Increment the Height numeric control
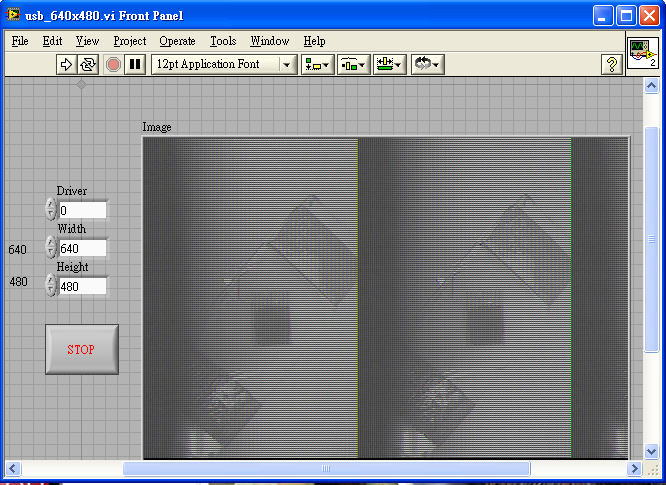 [51, 280]
